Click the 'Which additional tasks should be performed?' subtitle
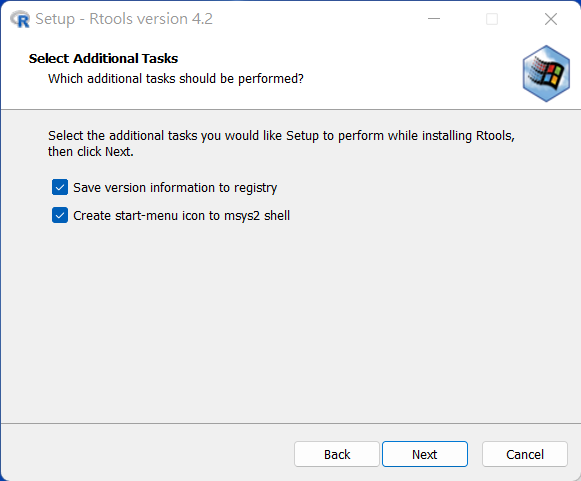 point(176,79)
